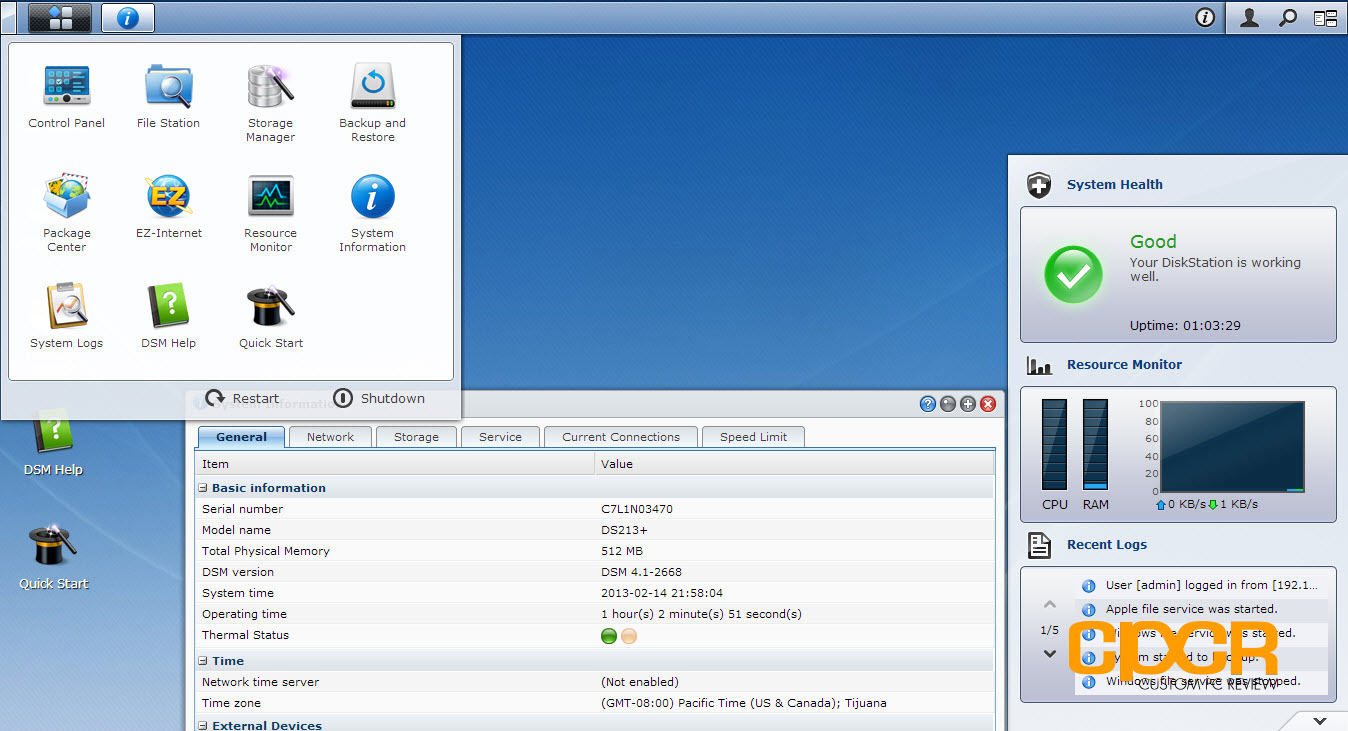Open Quick Start desktop shortcut
The width and height of the screenshot is (1348, 731).
pos(54,558)
